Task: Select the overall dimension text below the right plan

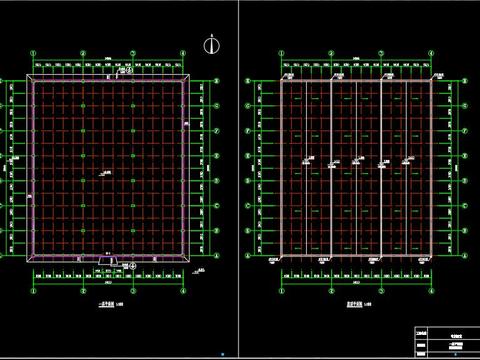Action: (356, 283)
